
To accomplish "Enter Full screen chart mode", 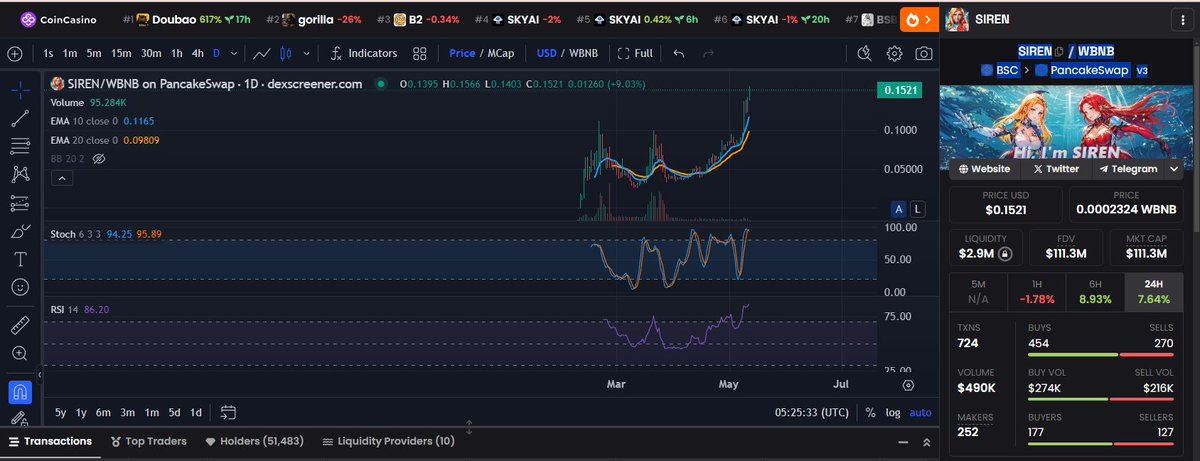I will pyautogui.click(x=635, y=53).
